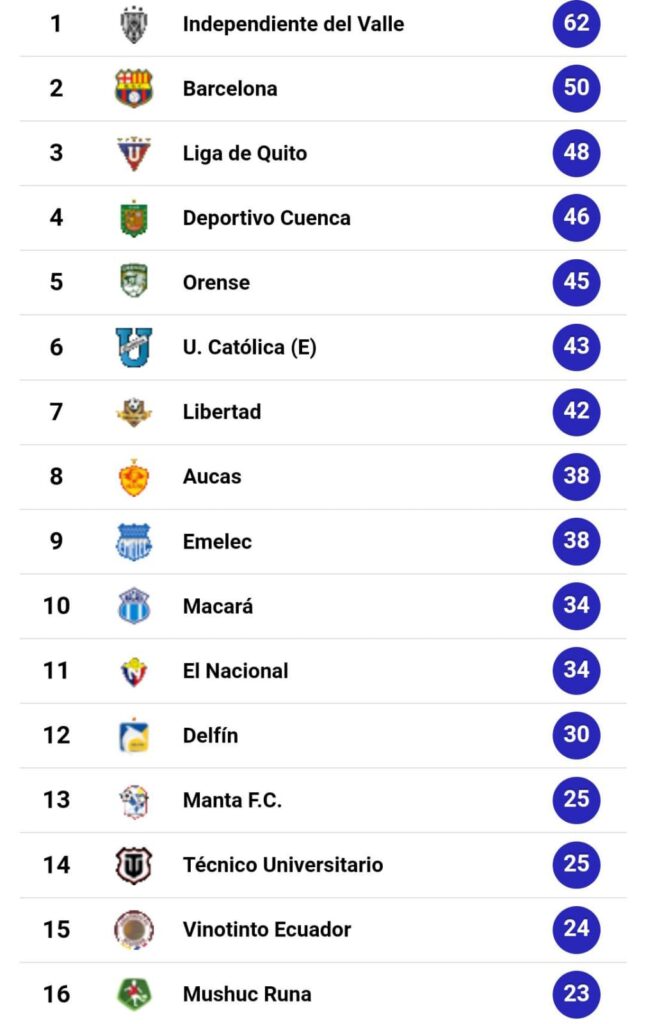The image size is (646, 1024).
Task: Click the U. Católica blue U logo
Action: click(x=134, y=347)
